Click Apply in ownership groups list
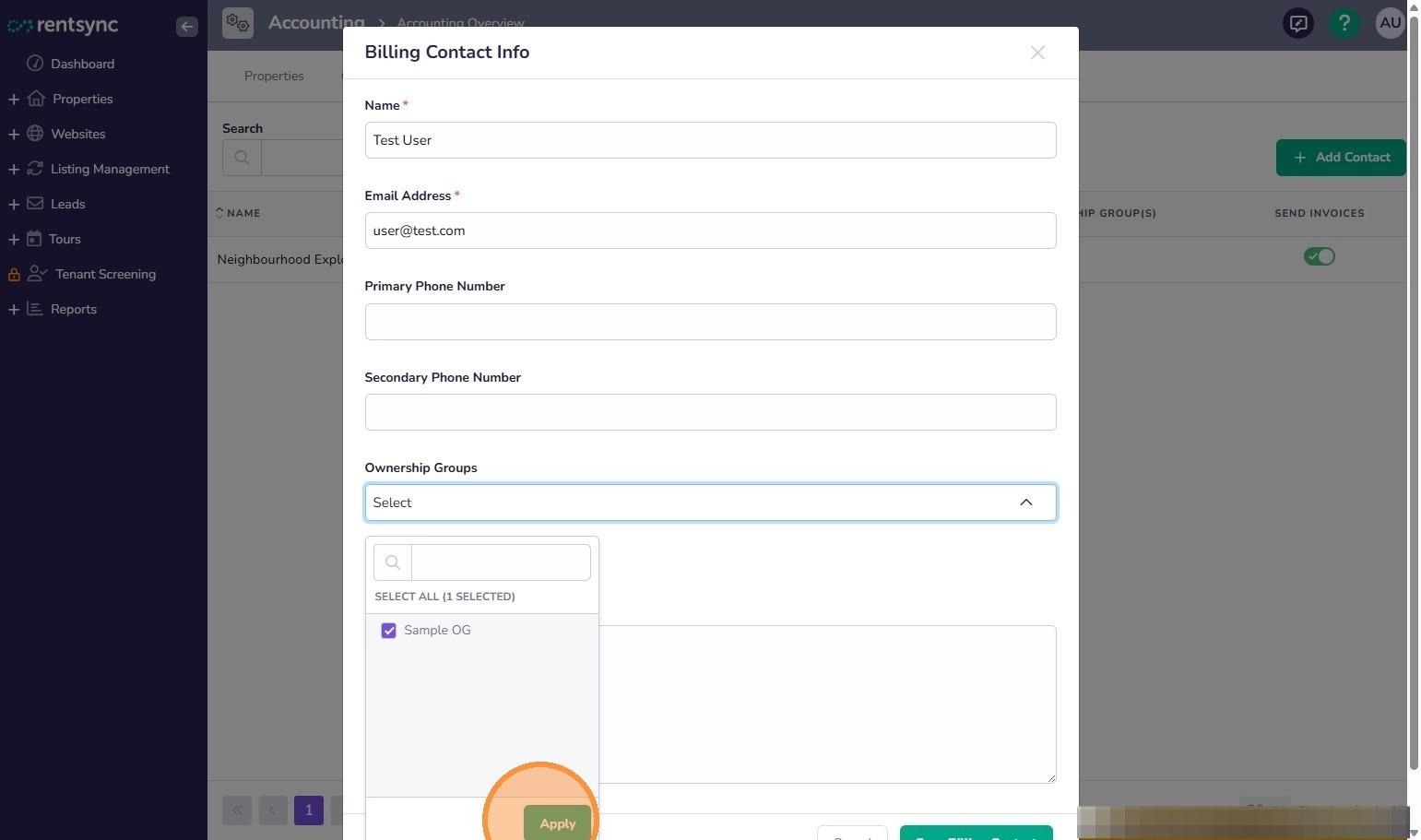The image size is (1421, 840). (557, 823)
